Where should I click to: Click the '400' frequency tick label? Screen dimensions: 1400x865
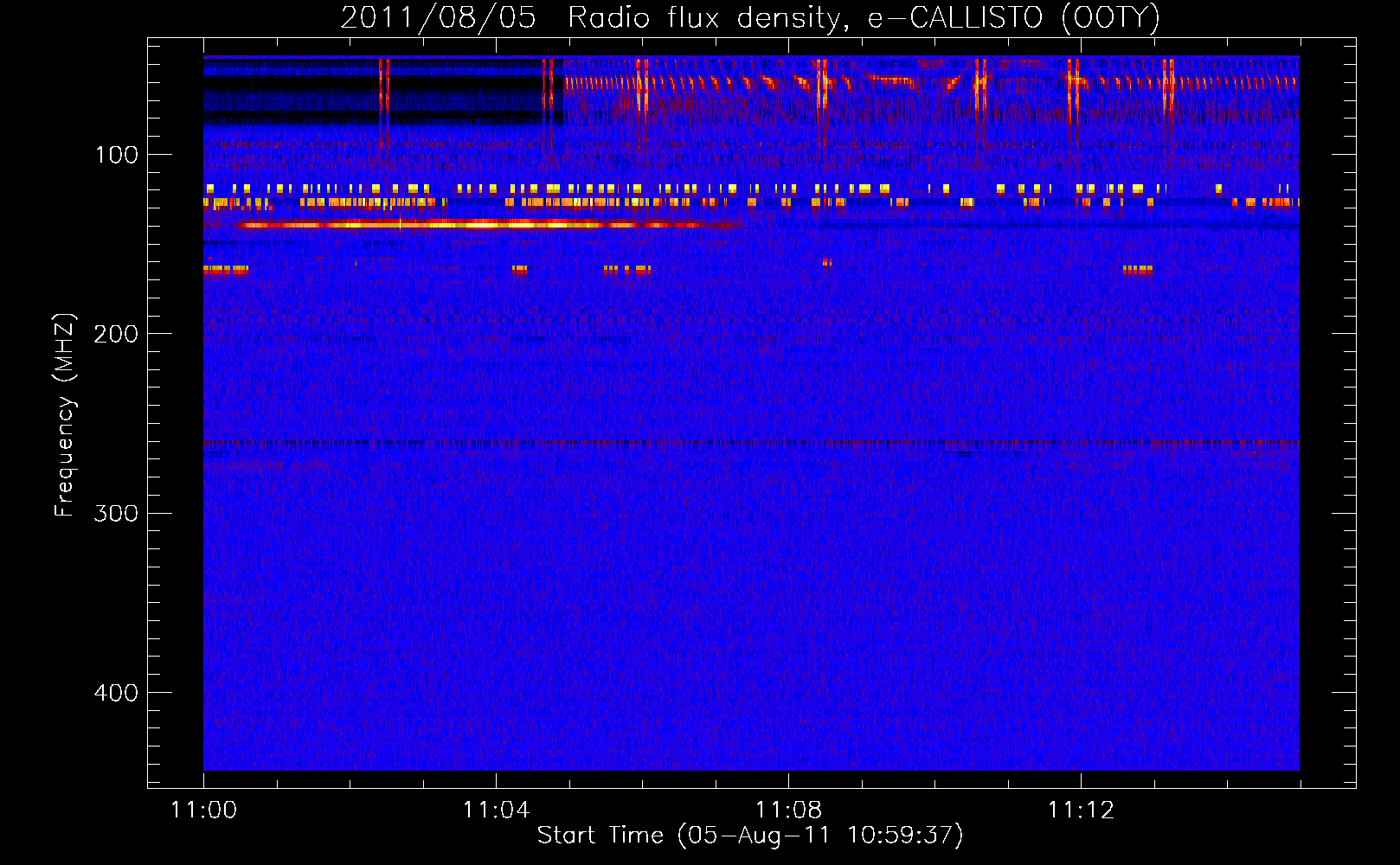(x=116, y=693)
